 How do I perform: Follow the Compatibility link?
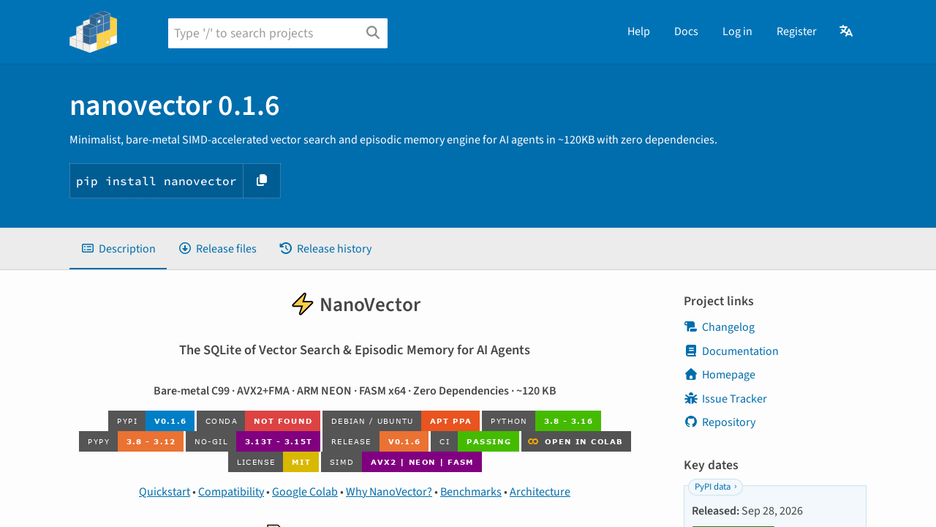(x=231, y=491)
